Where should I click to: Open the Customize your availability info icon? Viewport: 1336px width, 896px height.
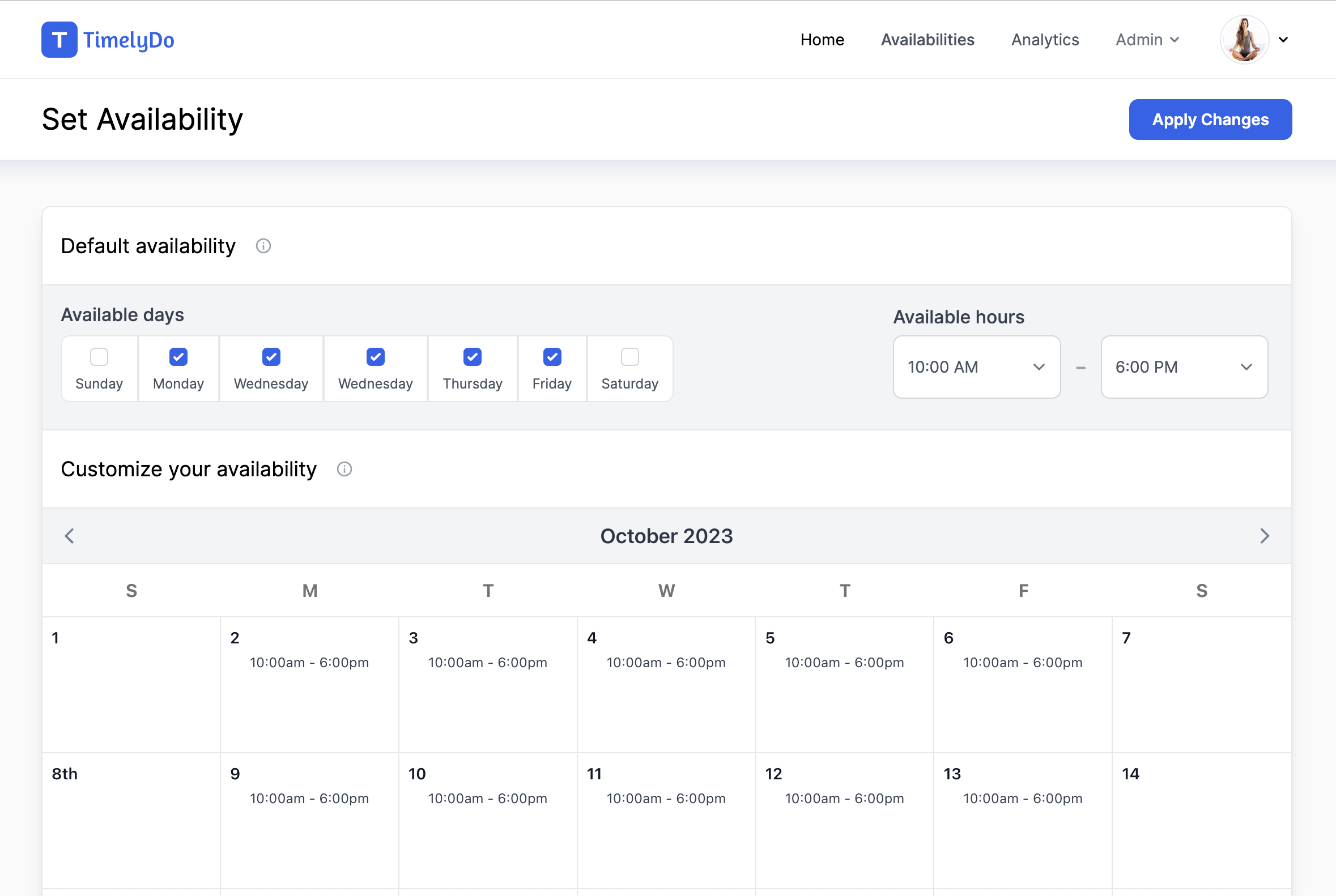coord(344,469)
